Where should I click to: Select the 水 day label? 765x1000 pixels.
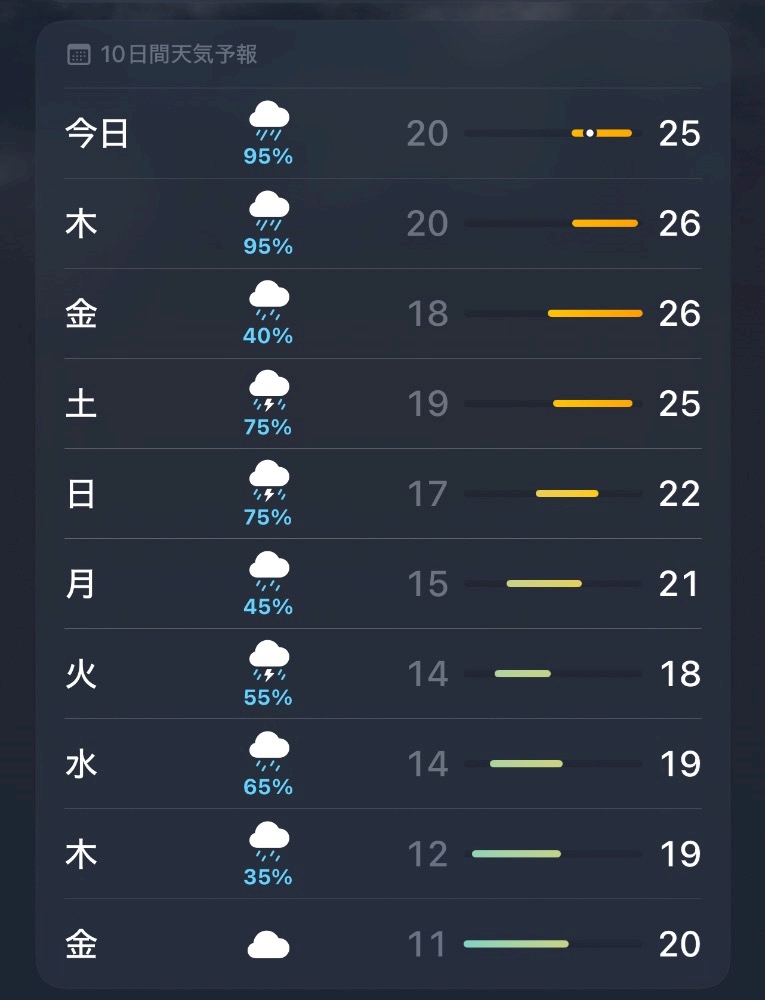point(81,764)
